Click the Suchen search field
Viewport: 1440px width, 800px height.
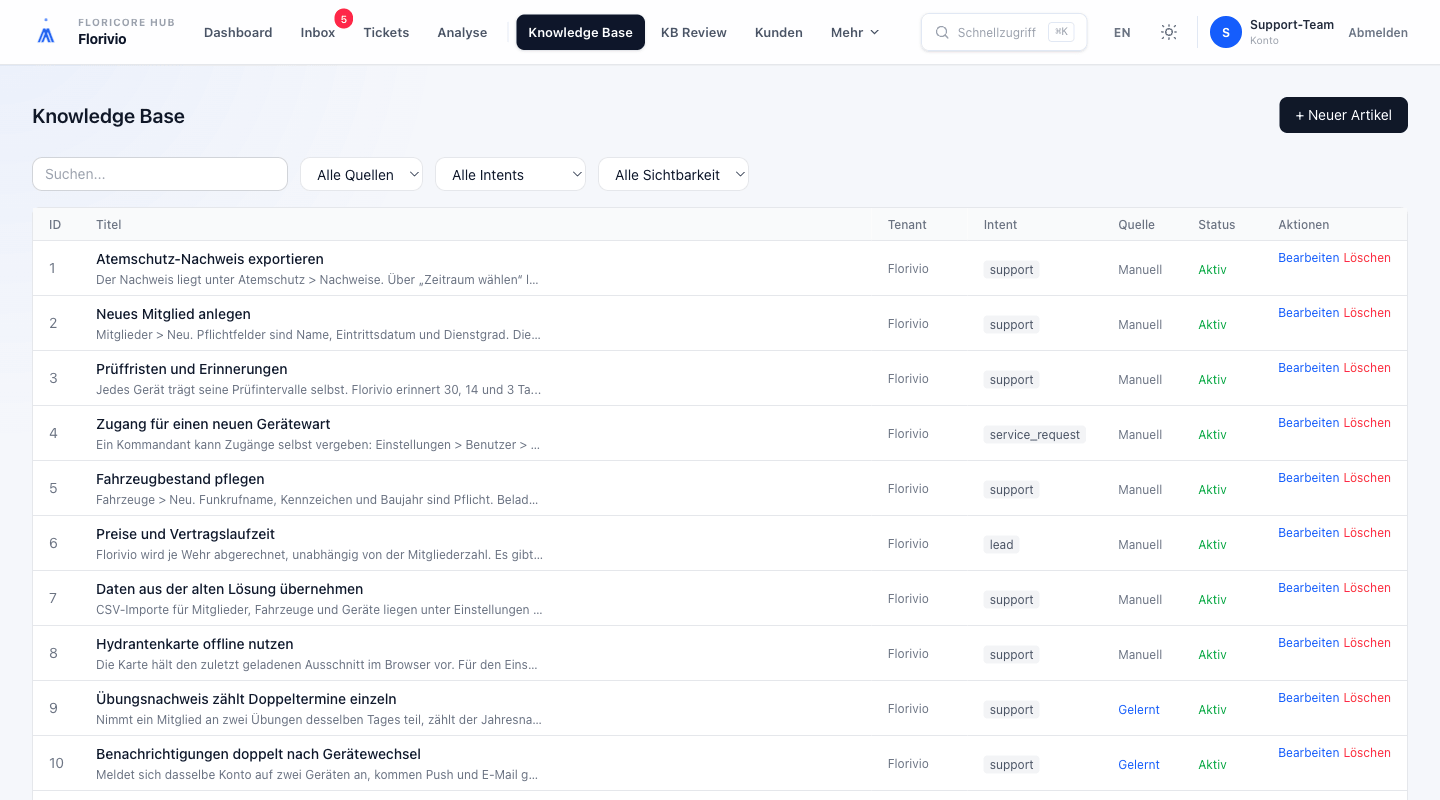click(160, 174)
